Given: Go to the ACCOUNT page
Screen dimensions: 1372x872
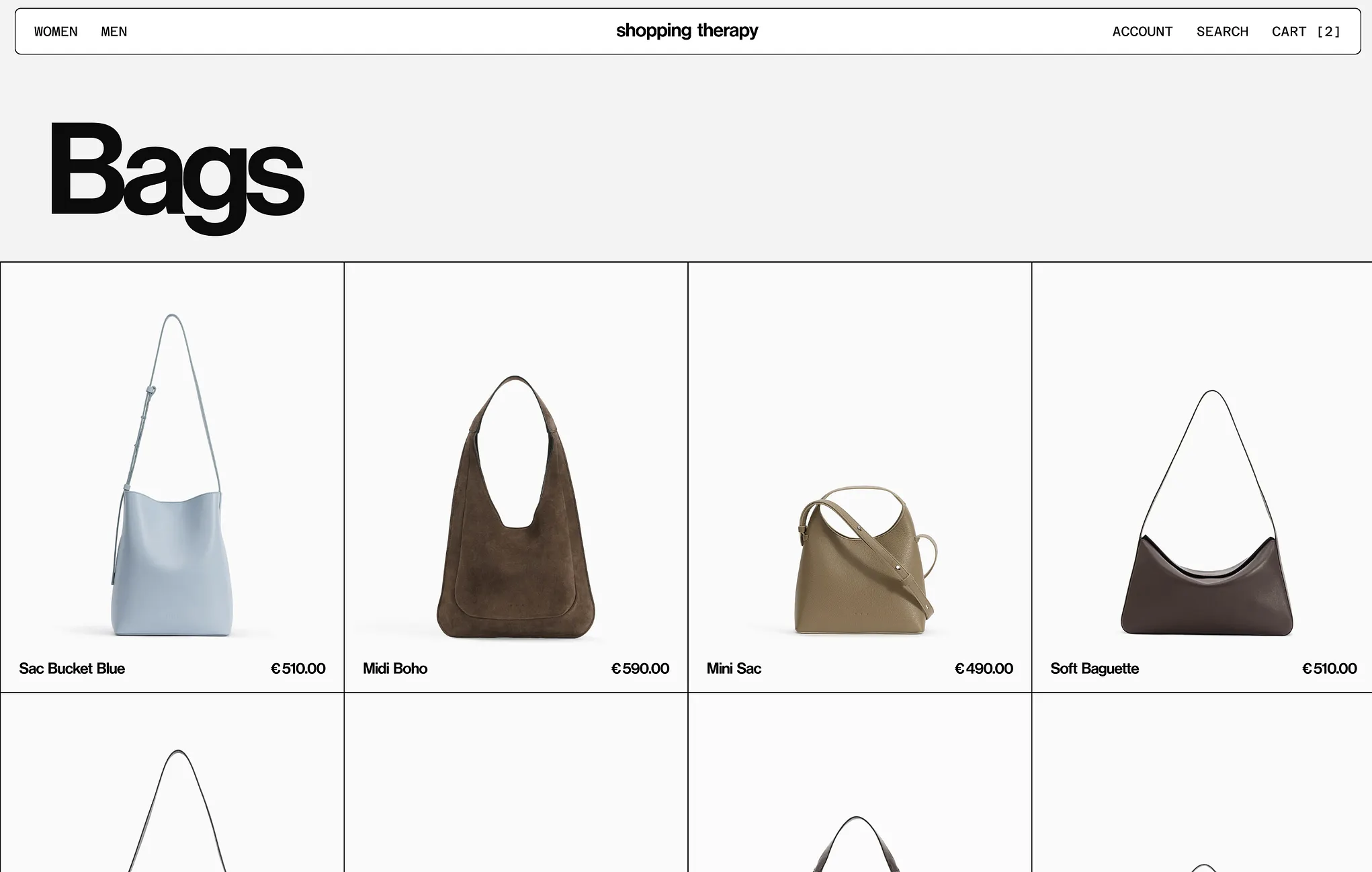Looking at the screenshot, I should point(1142,32).
